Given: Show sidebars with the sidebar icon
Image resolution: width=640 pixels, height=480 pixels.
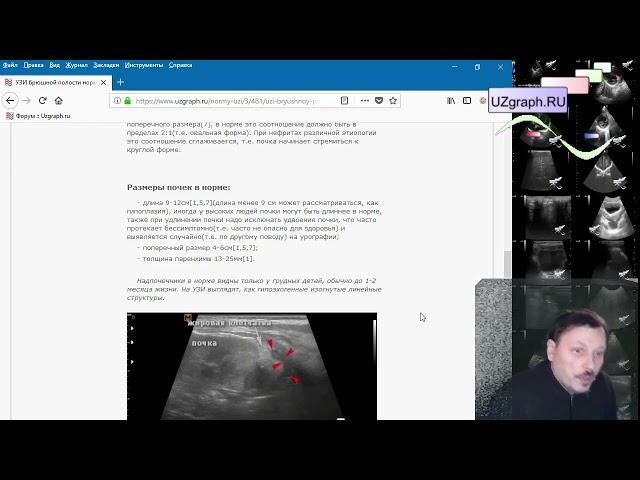Looking at the screenshot, I should (467, 100).
